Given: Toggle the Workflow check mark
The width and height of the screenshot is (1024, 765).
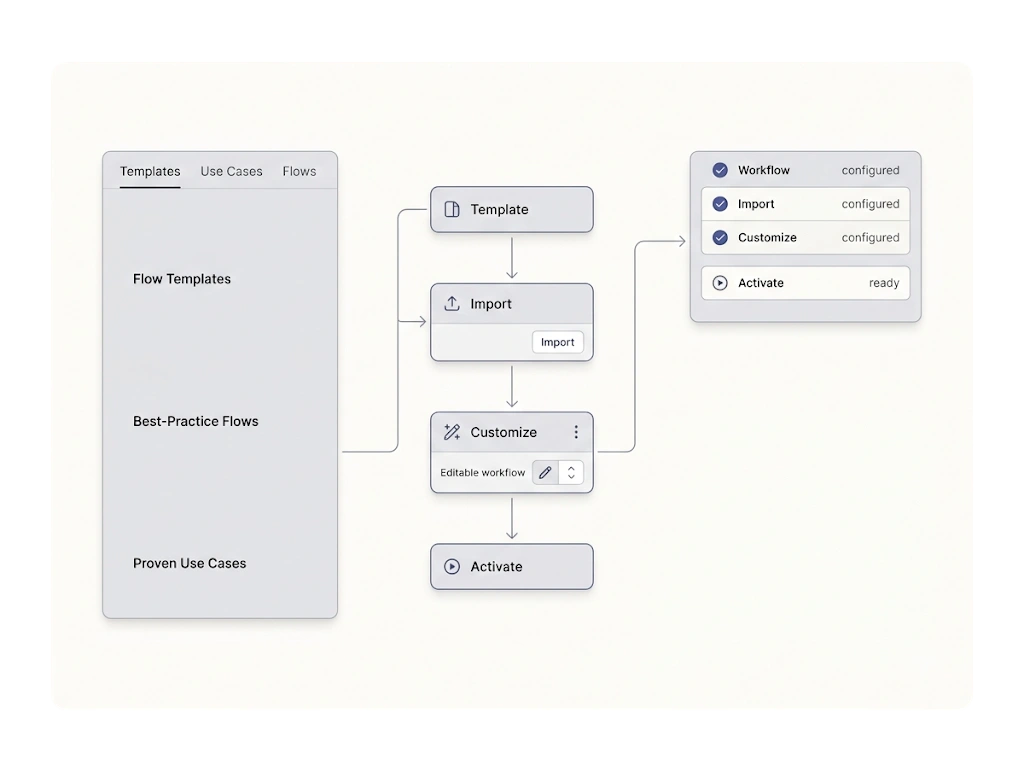Looking at the screenshot, I should pyautogui.click(x=720, y=170).
